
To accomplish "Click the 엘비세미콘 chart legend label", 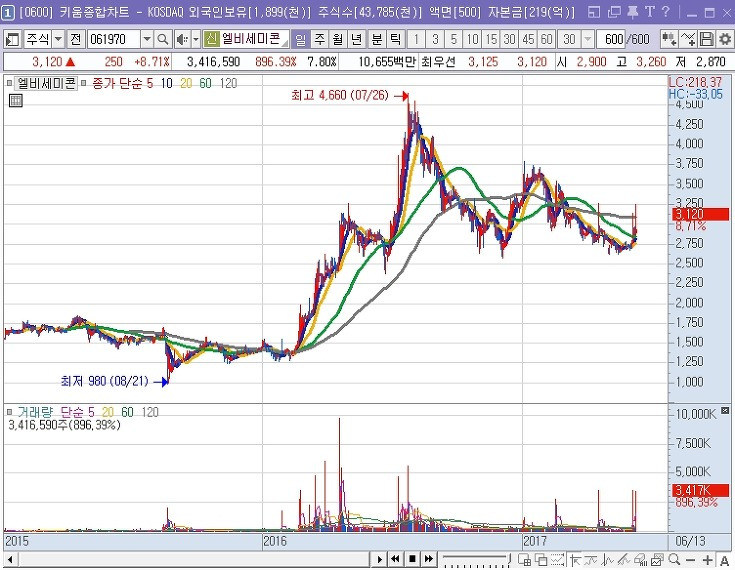I will click(46, 83).
